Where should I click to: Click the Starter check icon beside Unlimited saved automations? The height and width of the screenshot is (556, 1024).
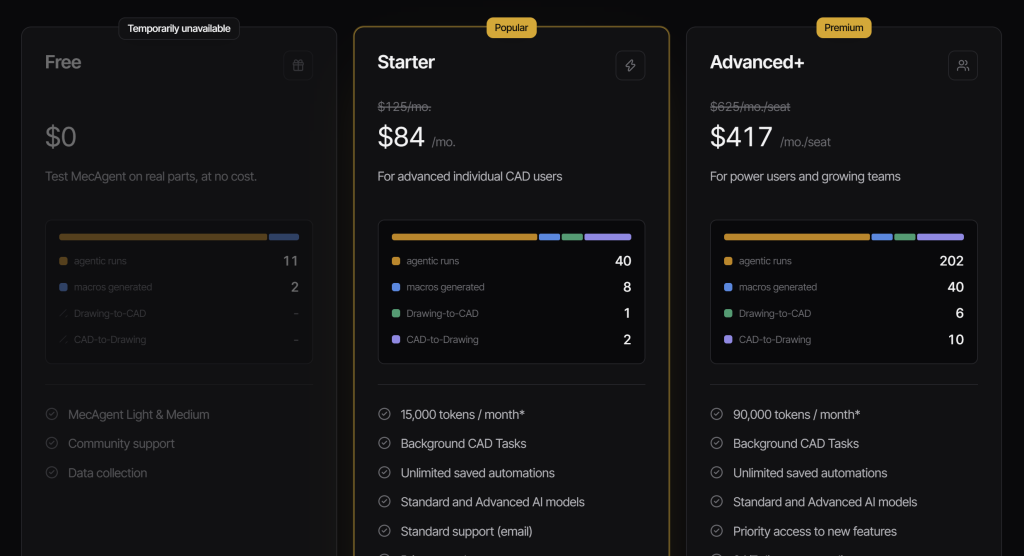tap(384, 472)
